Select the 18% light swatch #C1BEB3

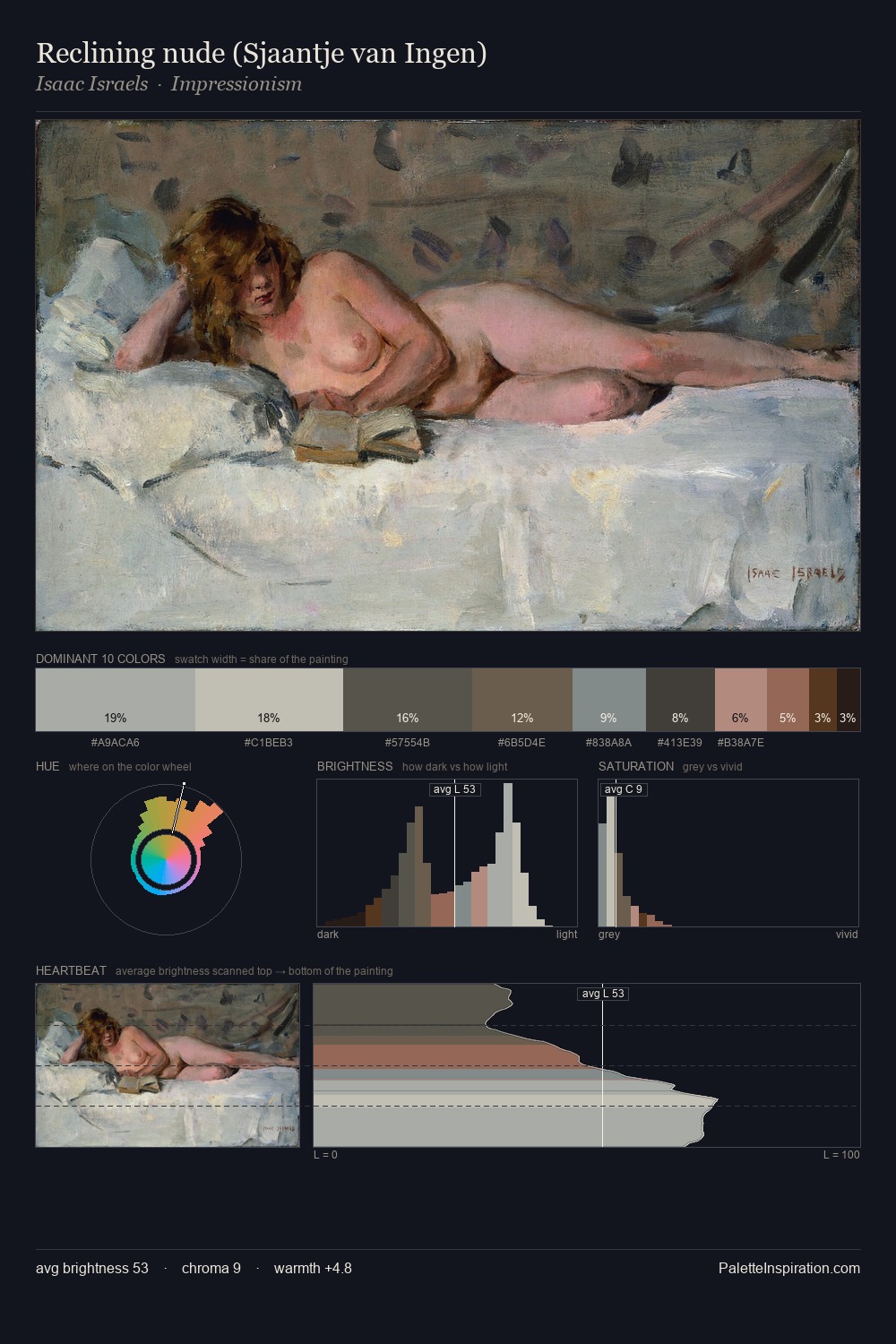269,700
